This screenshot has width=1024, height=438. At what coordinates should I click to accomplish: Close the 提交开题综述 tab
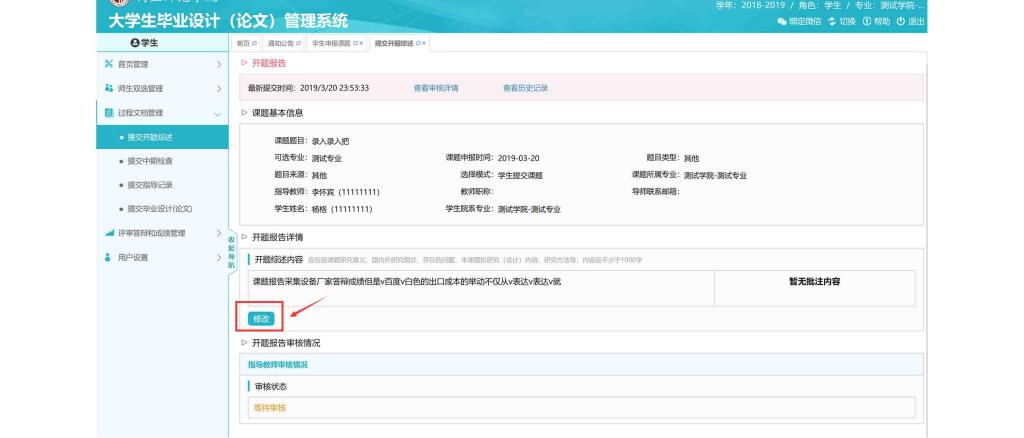(x=423, y=44)
